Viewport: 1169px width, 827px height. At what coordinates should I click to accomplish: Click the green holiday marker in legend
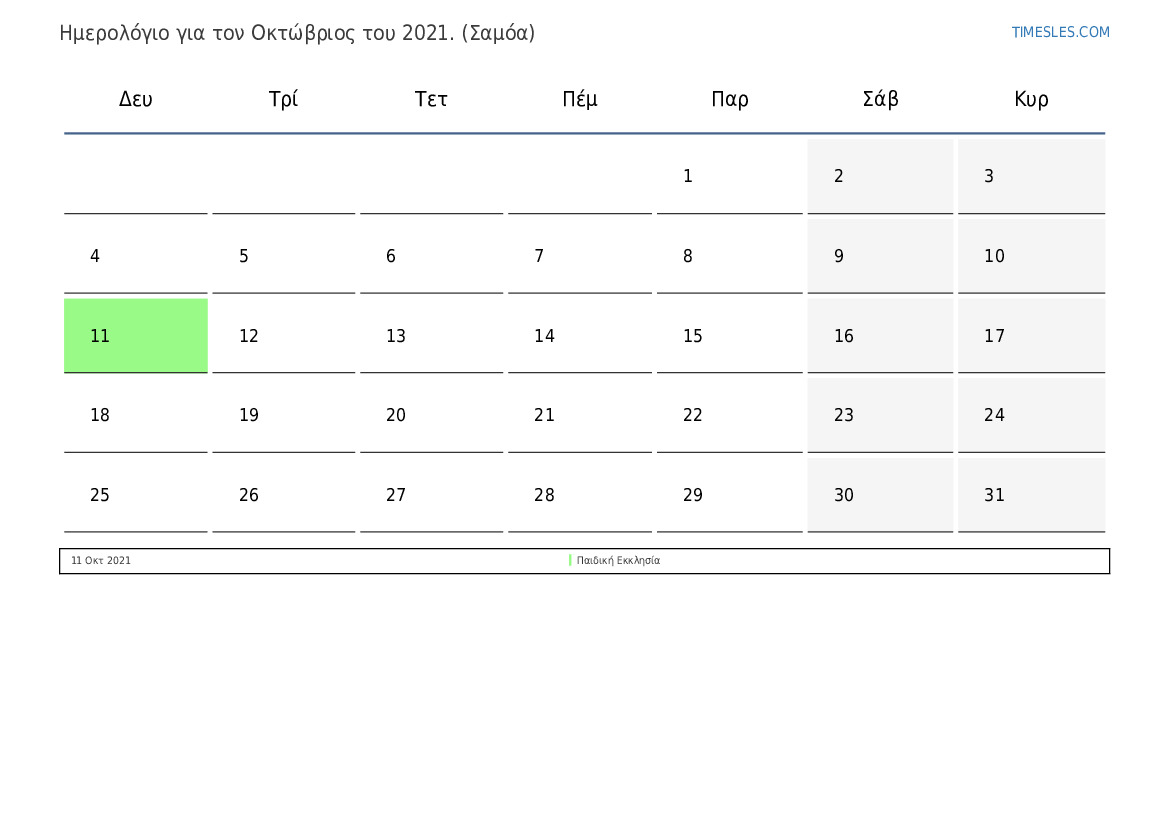click(570, 561)
